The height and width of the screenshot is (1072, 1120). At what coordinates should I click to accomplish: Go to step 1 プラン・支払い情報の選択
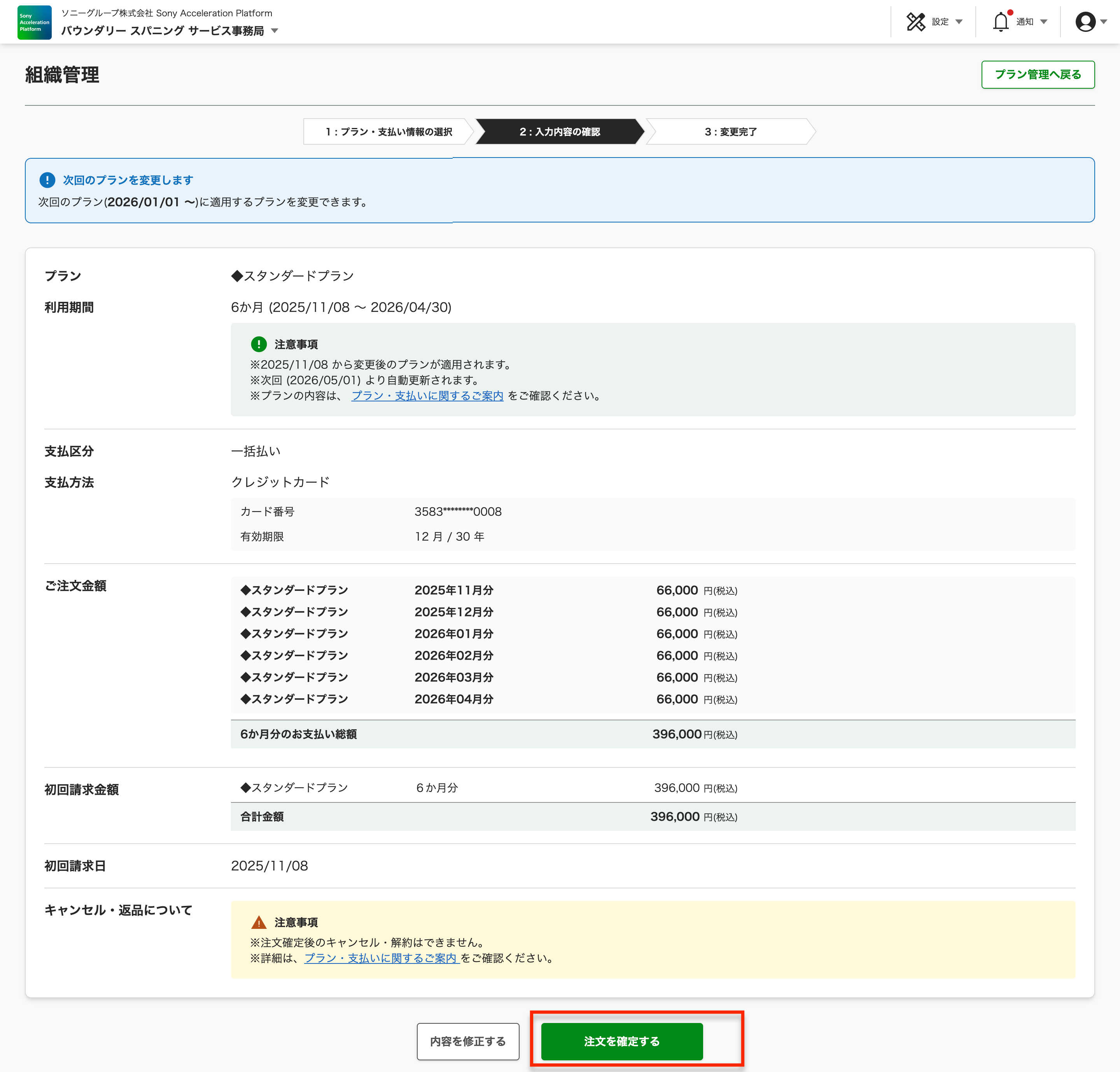point(388,131)
